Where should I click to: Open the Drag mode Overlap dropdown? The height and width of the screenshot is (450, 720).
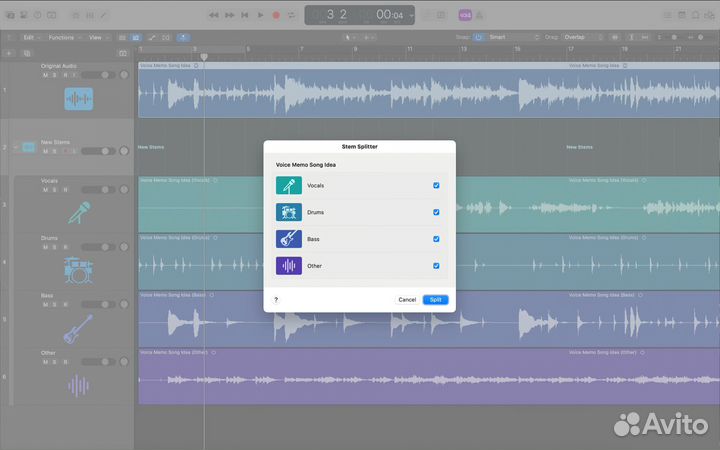tap(583, 37)
